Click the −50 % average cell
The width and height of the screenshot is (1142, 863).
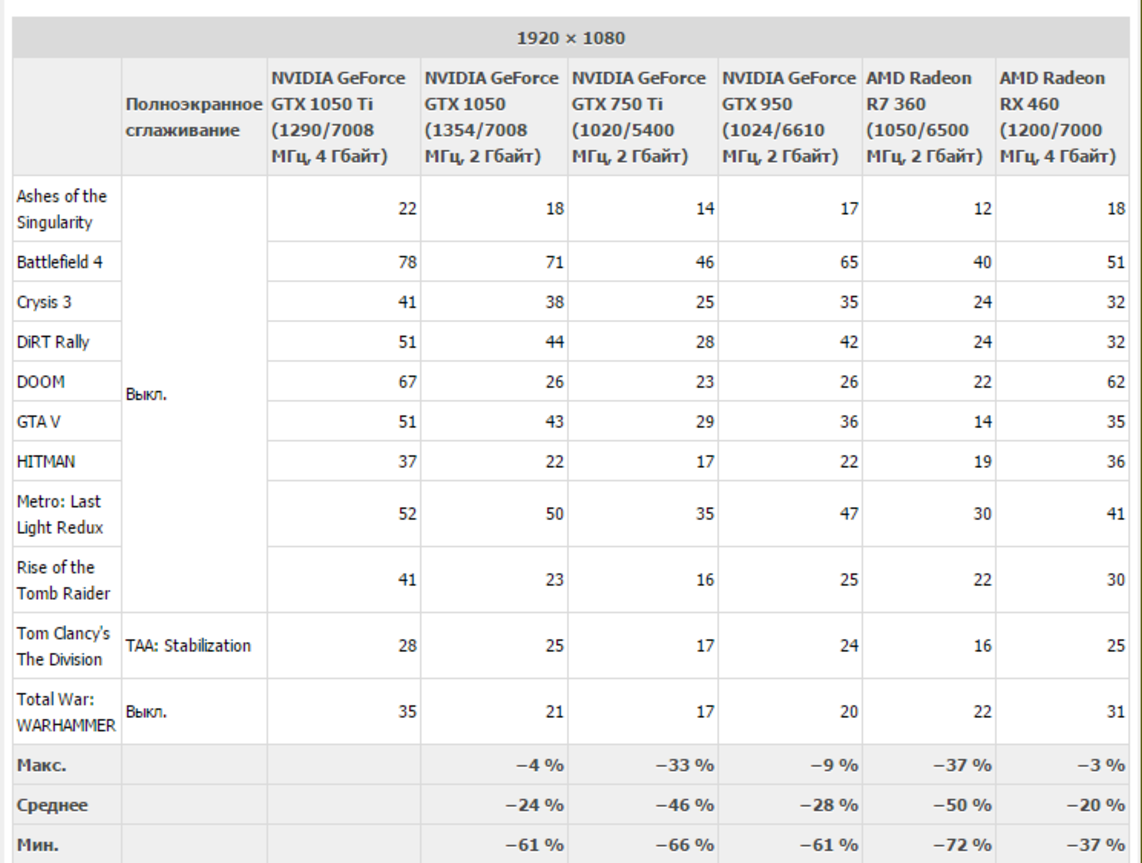click(961, 805)
